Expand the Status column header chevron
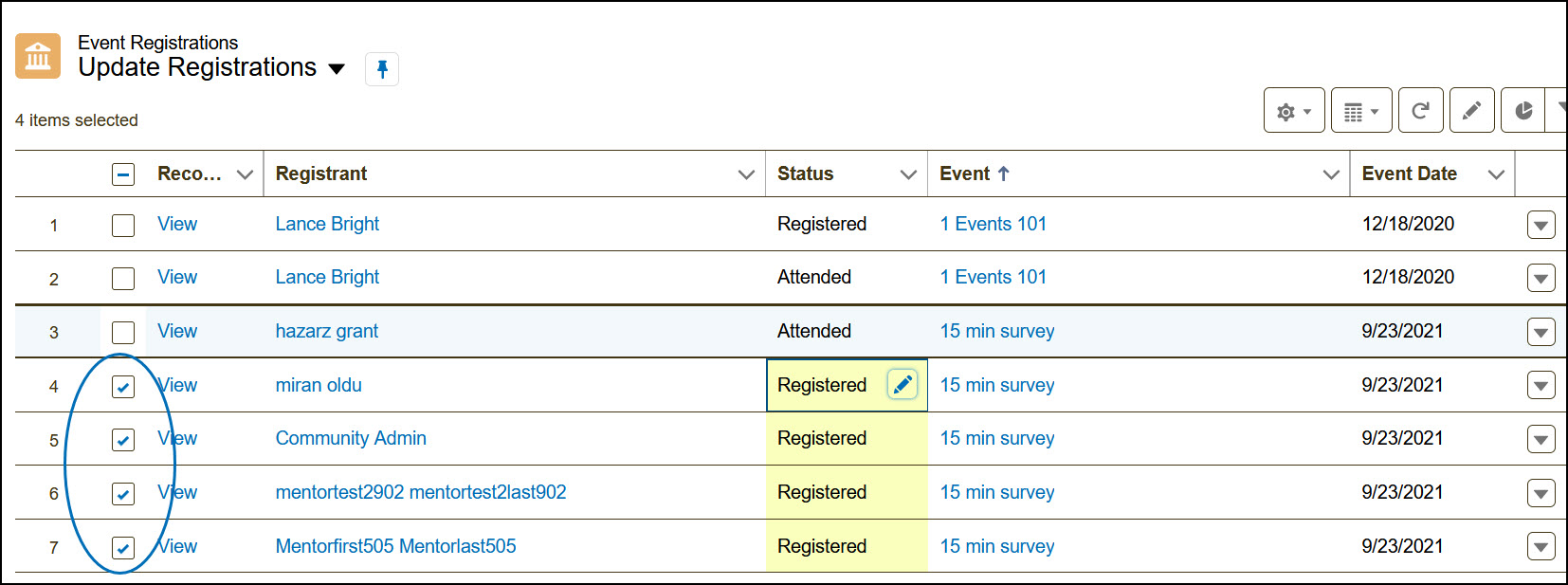 tap(908, 174)
